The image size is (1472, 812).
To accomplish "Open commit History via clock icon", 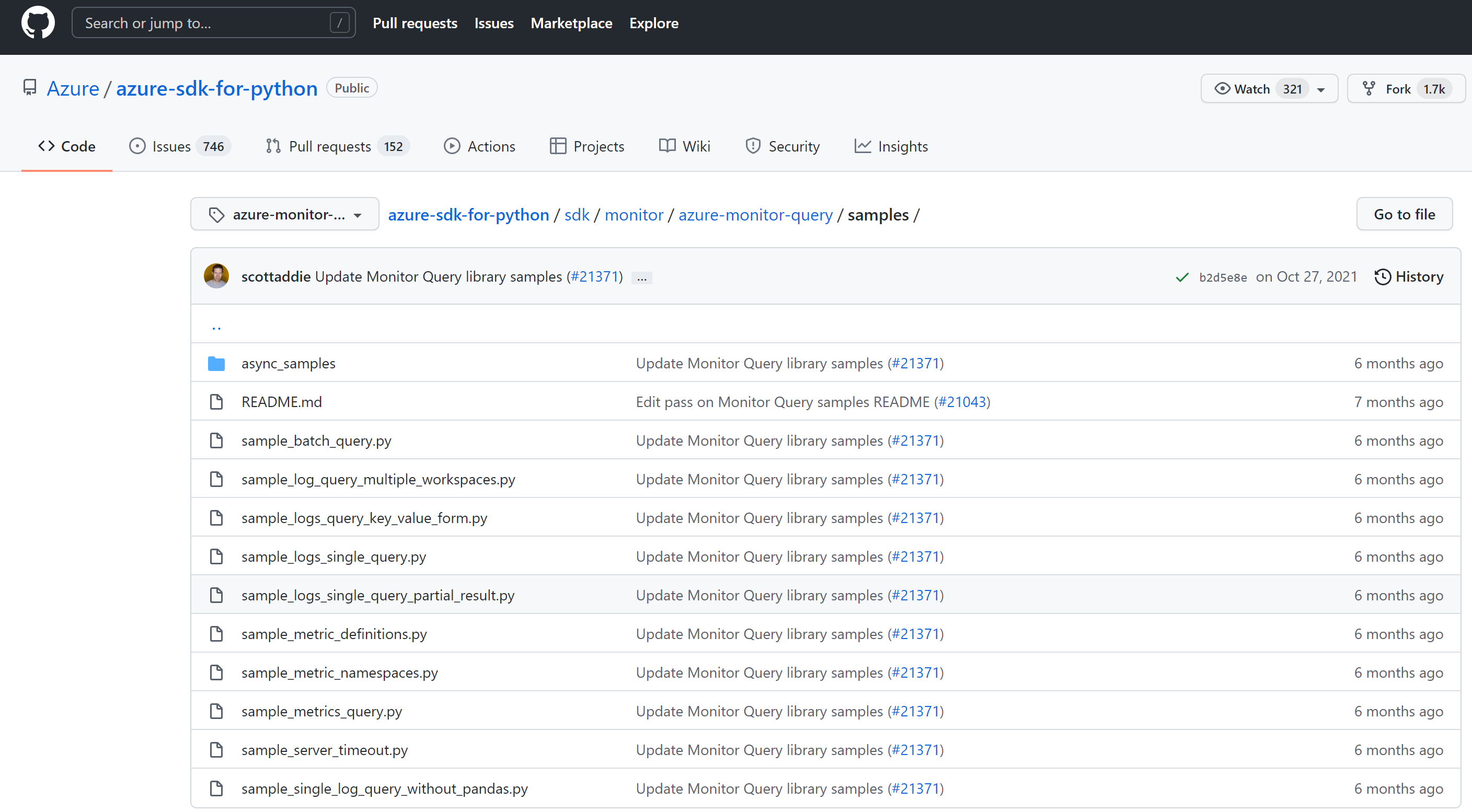I will tap(1382, 277).
